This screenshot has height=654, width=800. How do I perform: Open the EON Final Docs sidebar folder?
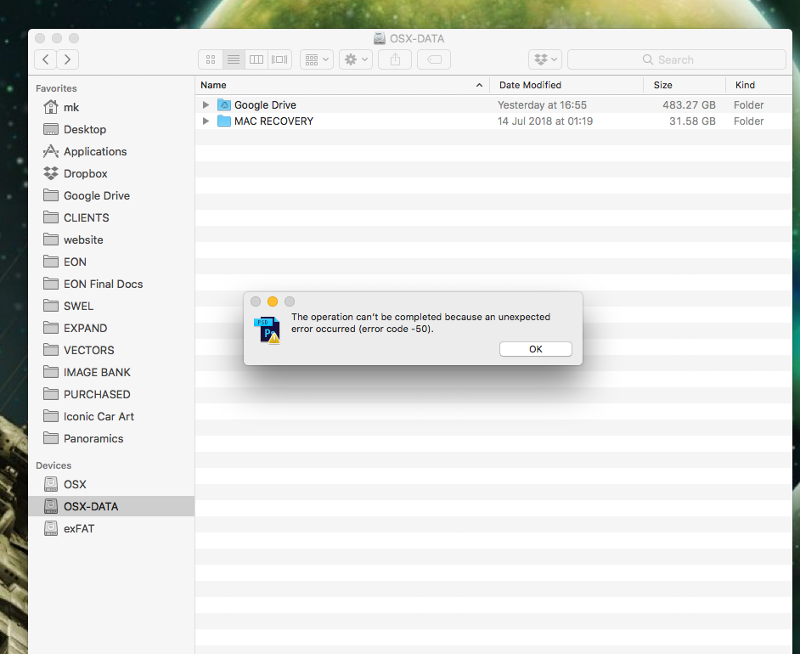tap(111, 284)
